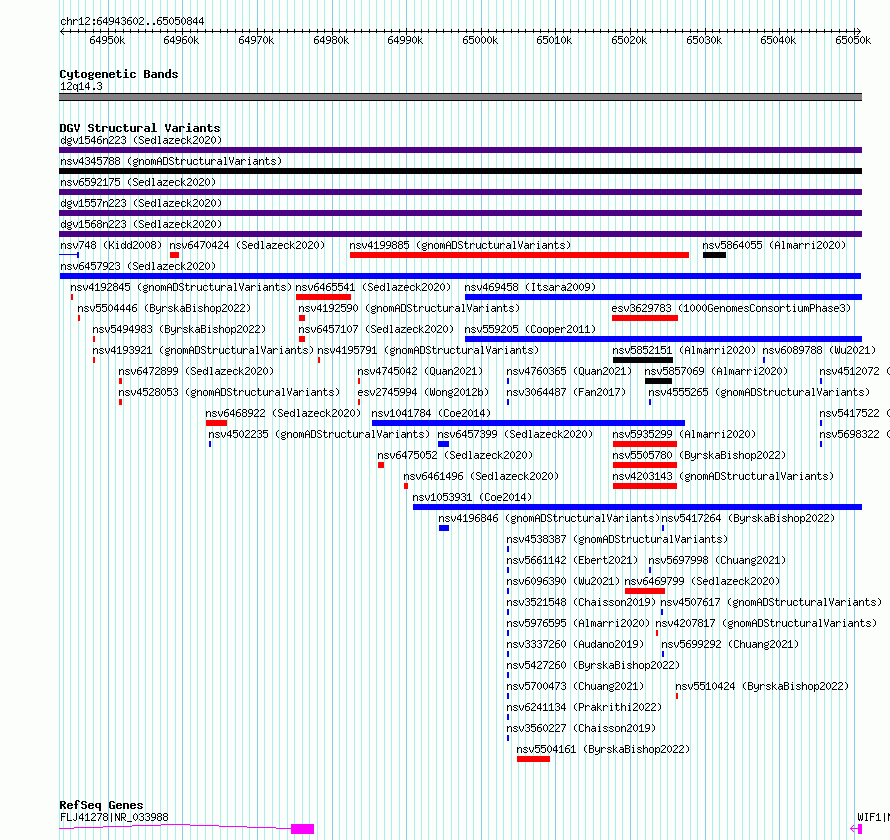
Task: Click the 65000k ruler tick label
Action: coord(480,40)
